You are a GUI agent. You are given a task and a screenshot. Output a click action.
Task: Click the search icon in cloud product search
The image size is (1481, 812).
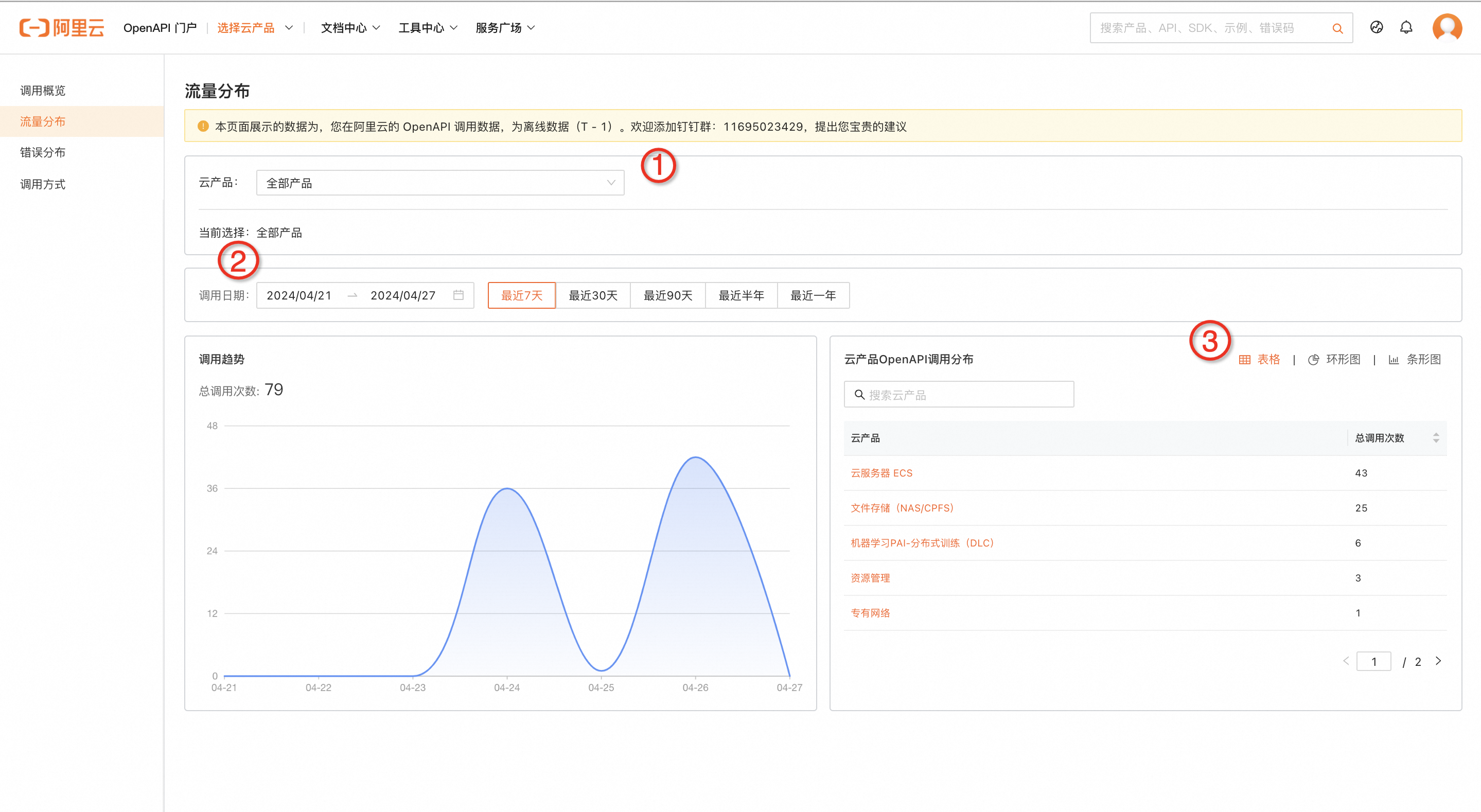click(x=859, y=395)
